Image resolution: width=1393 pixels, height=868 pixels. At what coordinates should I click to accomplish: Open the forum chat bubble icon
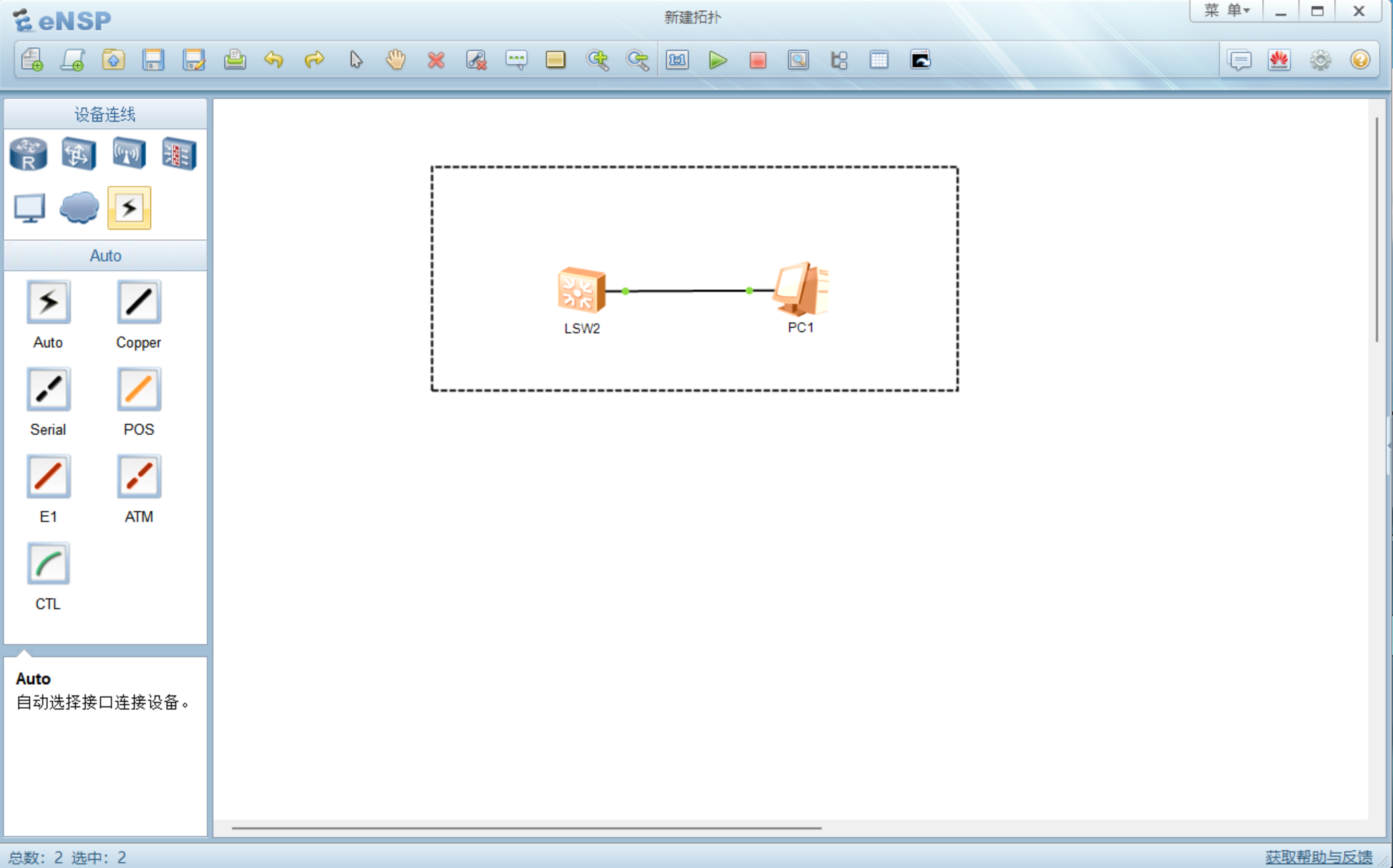tap(1240, 60)
